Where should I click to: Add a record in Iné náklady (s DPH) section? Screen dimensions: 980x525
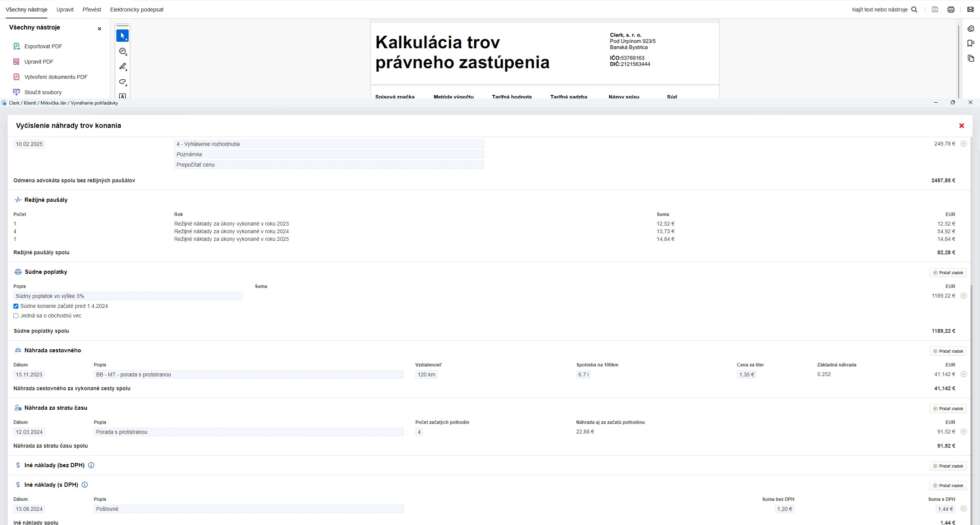[948, 486]
